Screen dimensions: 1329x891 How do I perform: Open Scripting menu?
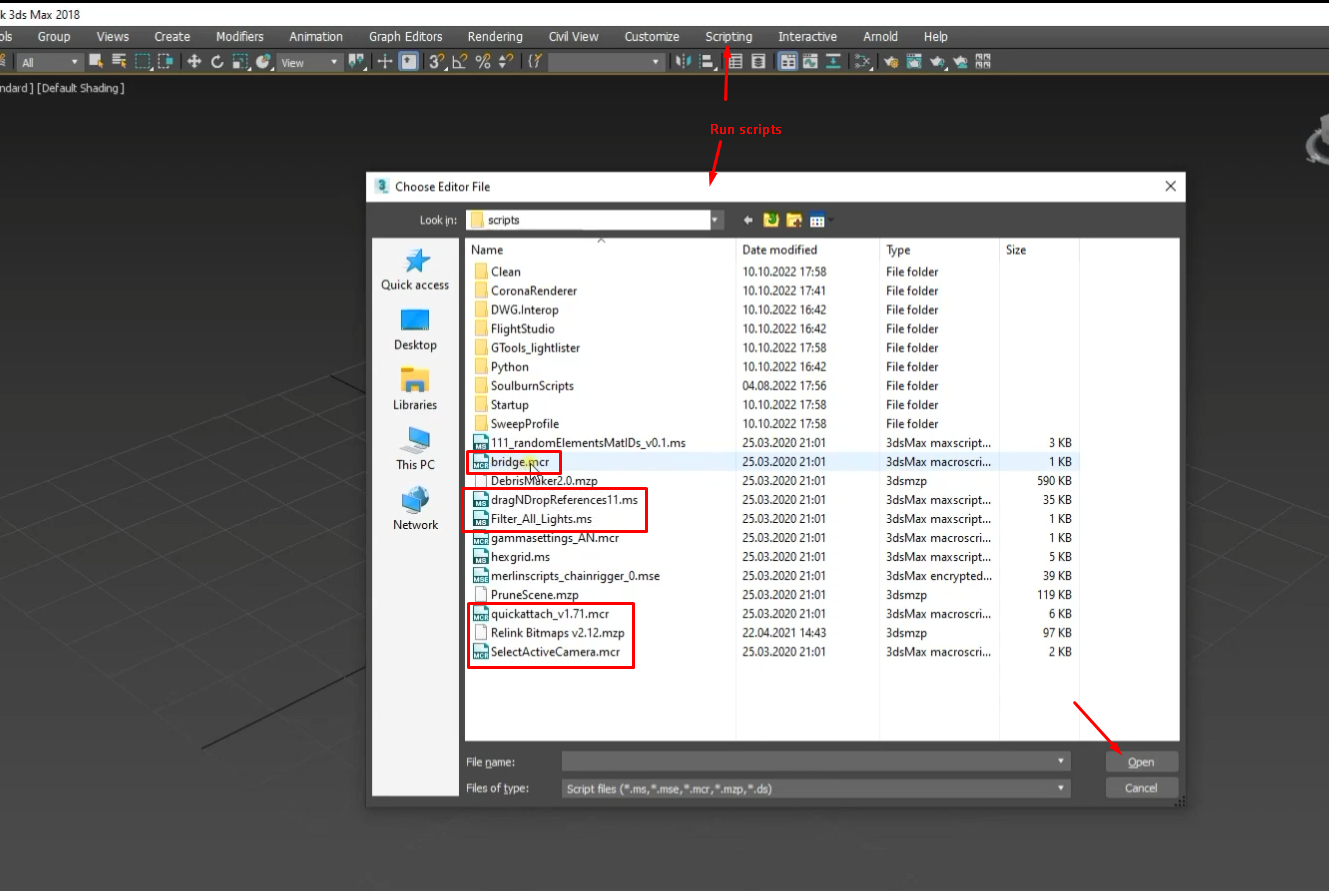point(729,37)
